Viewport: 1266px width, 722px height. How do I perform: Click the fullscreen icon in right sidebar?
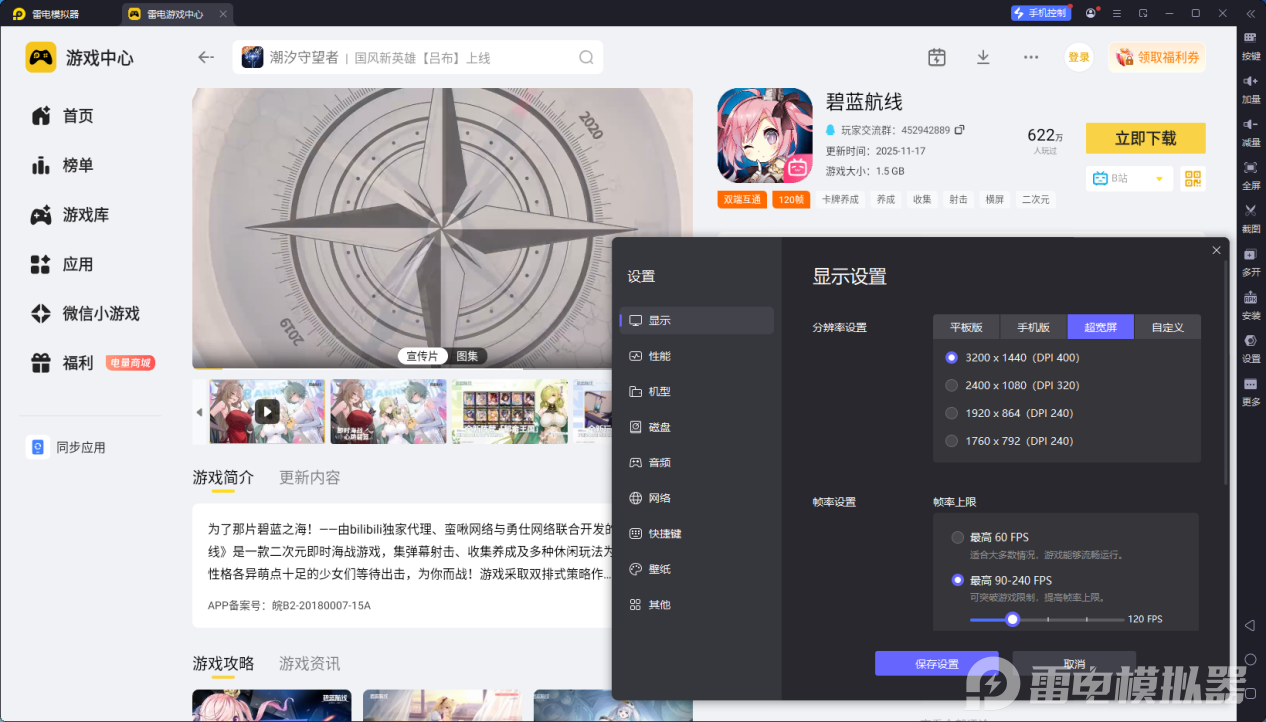pyautogui.click(x=1250, y=168)
